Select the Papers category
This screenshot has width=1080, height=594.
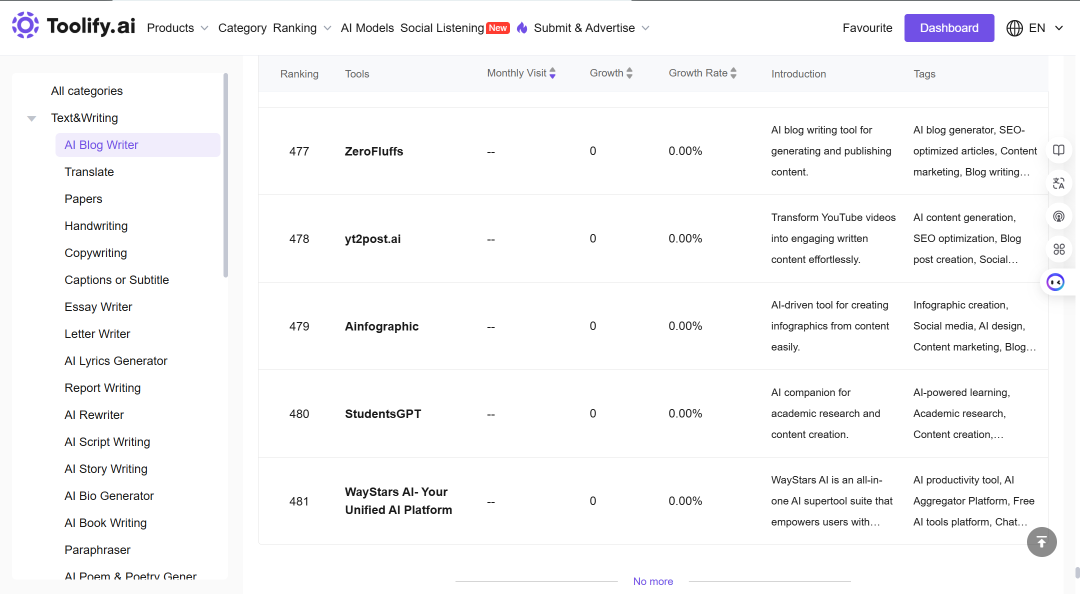[x=83, y=198]
